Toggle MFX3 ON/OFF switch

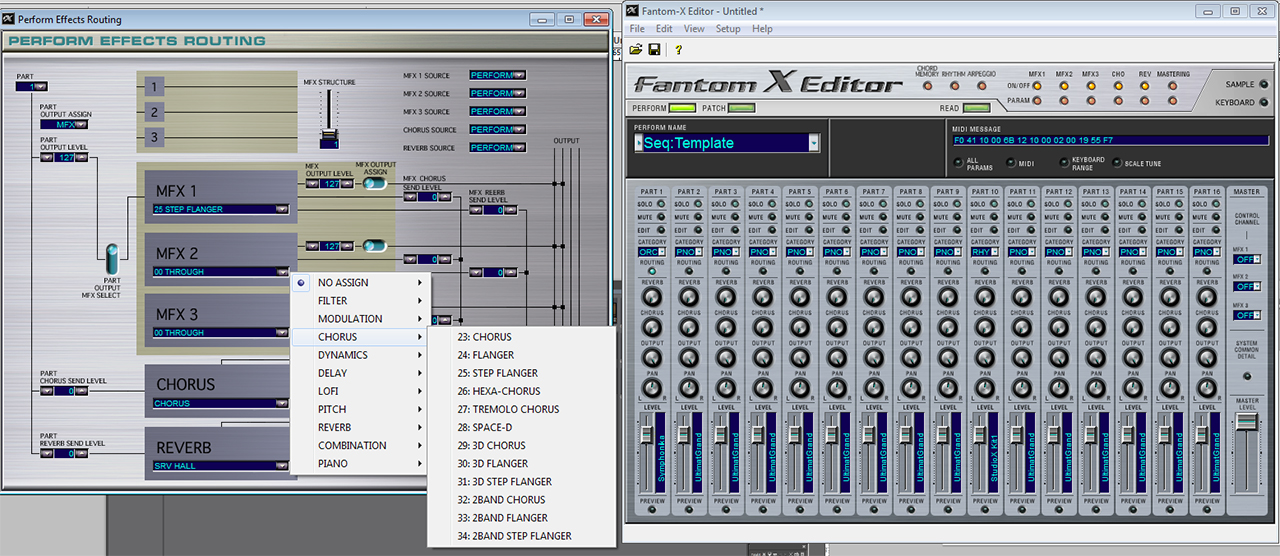tap(1091, 85)
